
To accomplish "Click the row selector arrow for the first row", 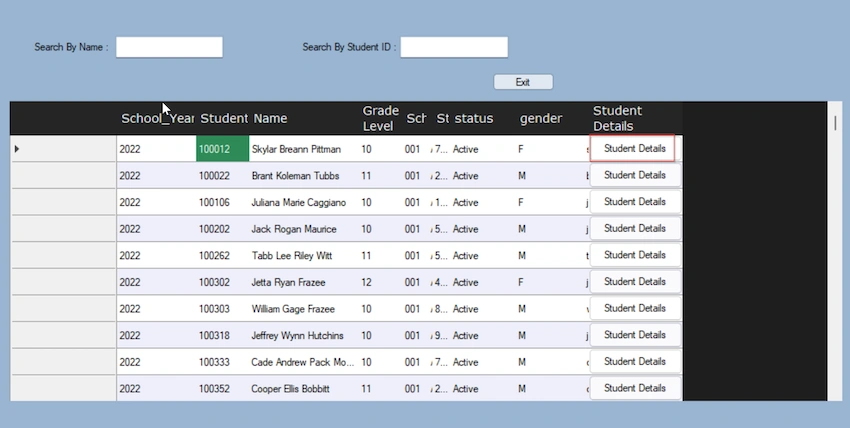I will (x=17, y=148).
